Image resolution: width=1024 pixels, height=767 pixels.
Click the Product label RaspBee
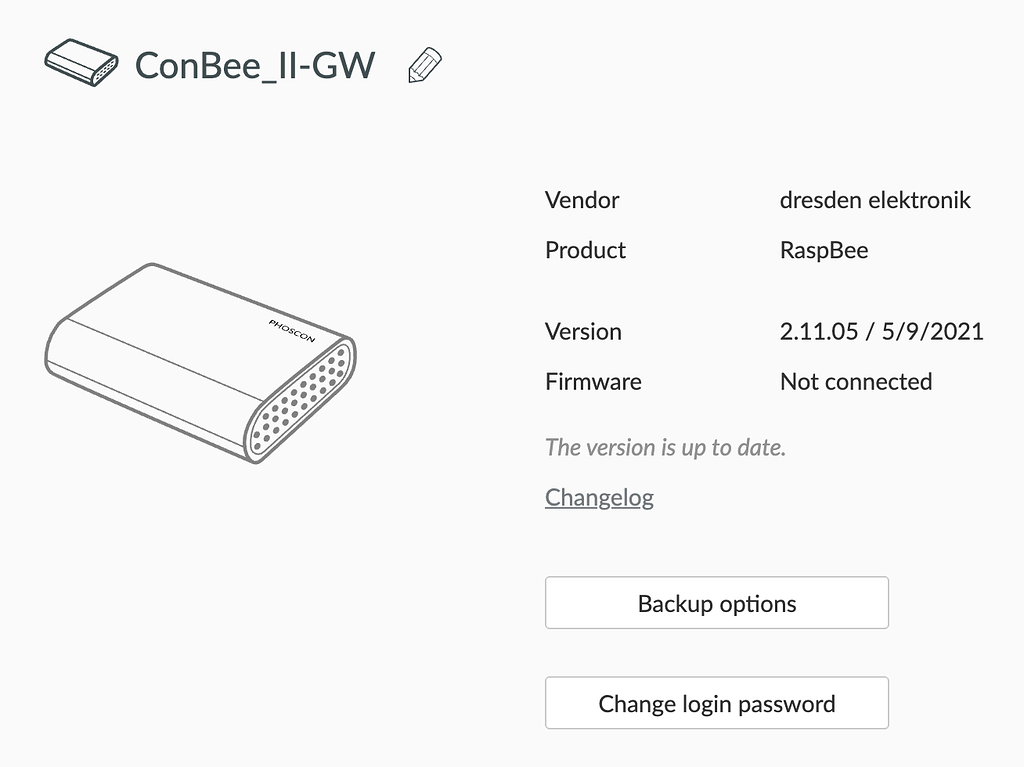click(x=823, y=250)
